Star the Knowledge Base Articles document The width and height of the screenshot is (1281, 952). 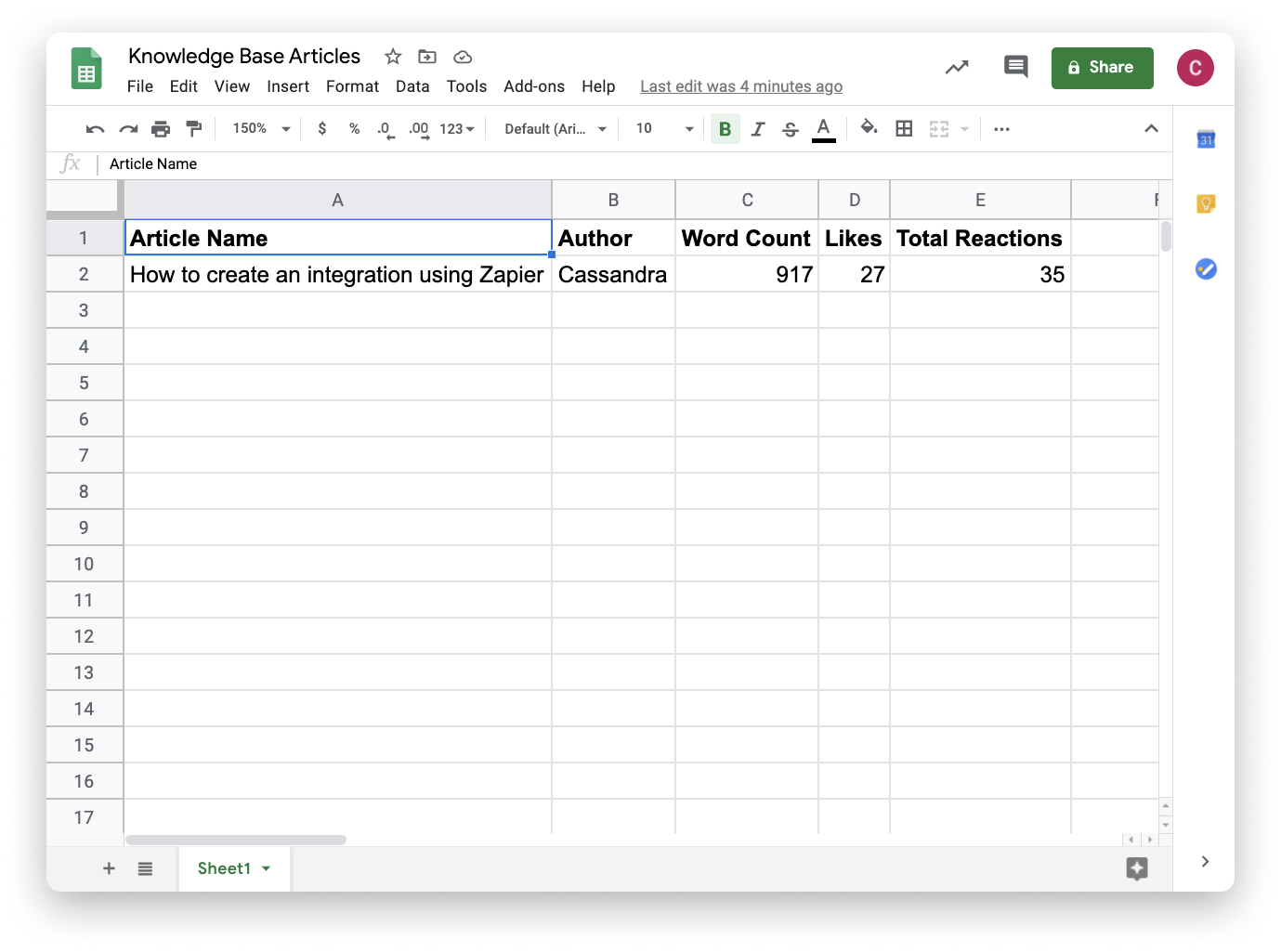point(393,57)
